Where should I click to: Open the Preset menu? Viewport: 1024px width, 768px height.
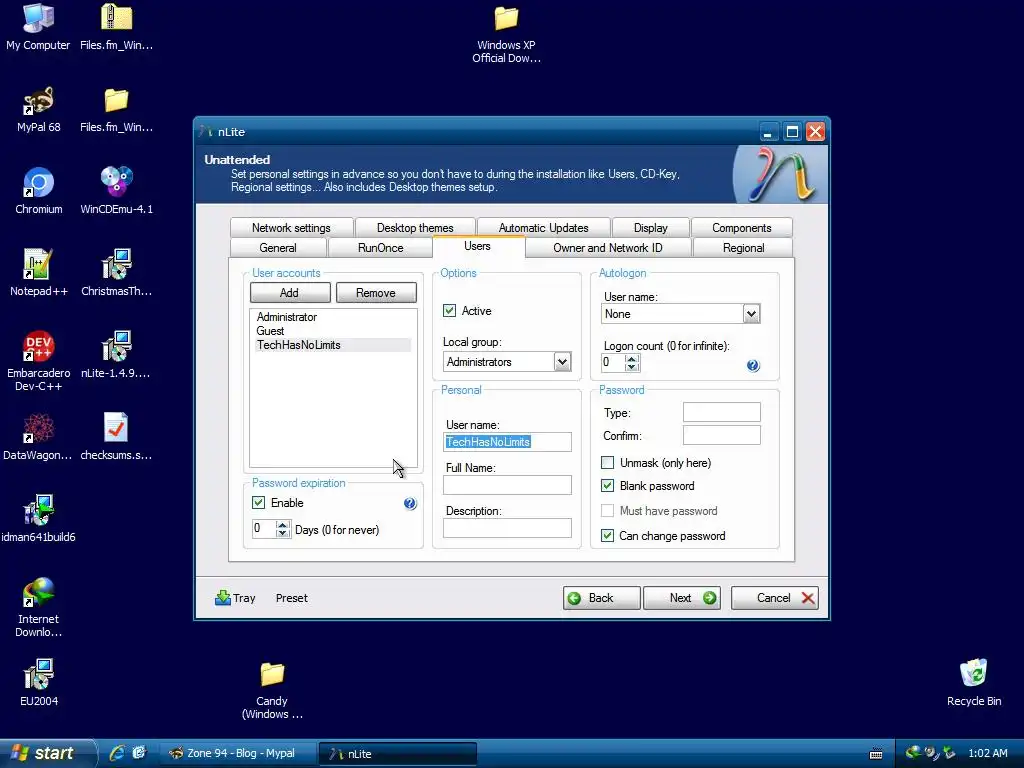click(x=291, y=598)
